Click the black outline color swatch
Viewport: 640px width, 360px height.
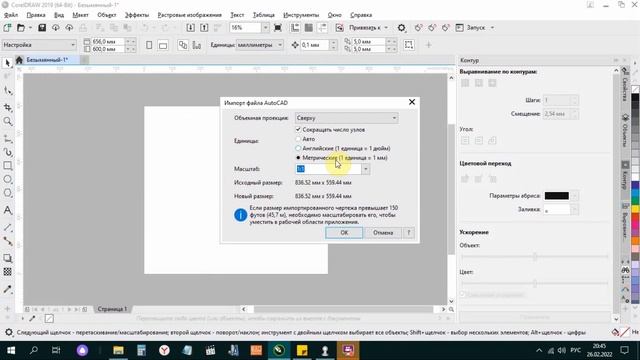tap(557, 196)
